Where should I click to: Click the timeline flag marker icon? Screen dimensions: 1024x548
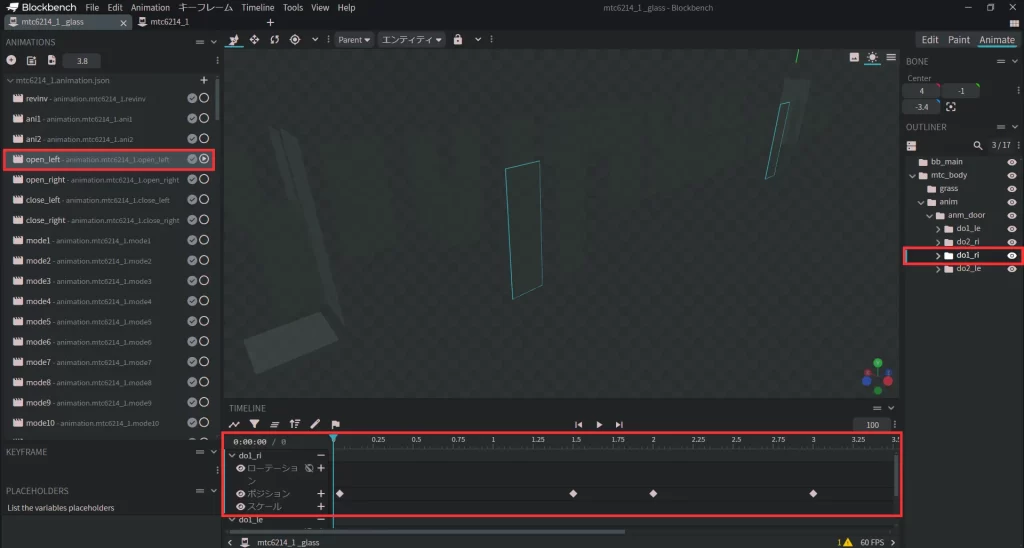tap(335, 424)
